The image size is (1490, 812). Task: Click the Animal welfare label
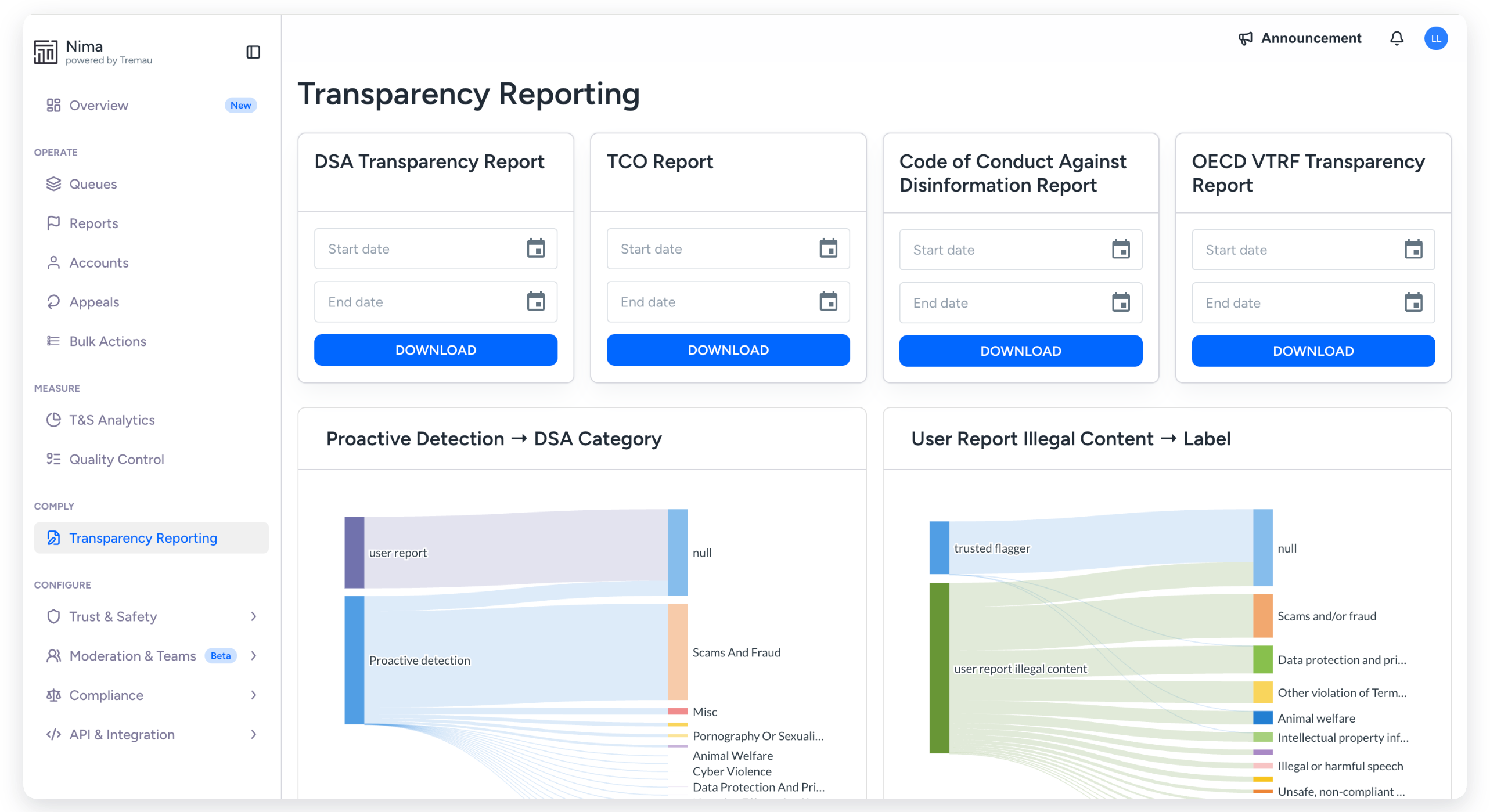point(1316,719)
